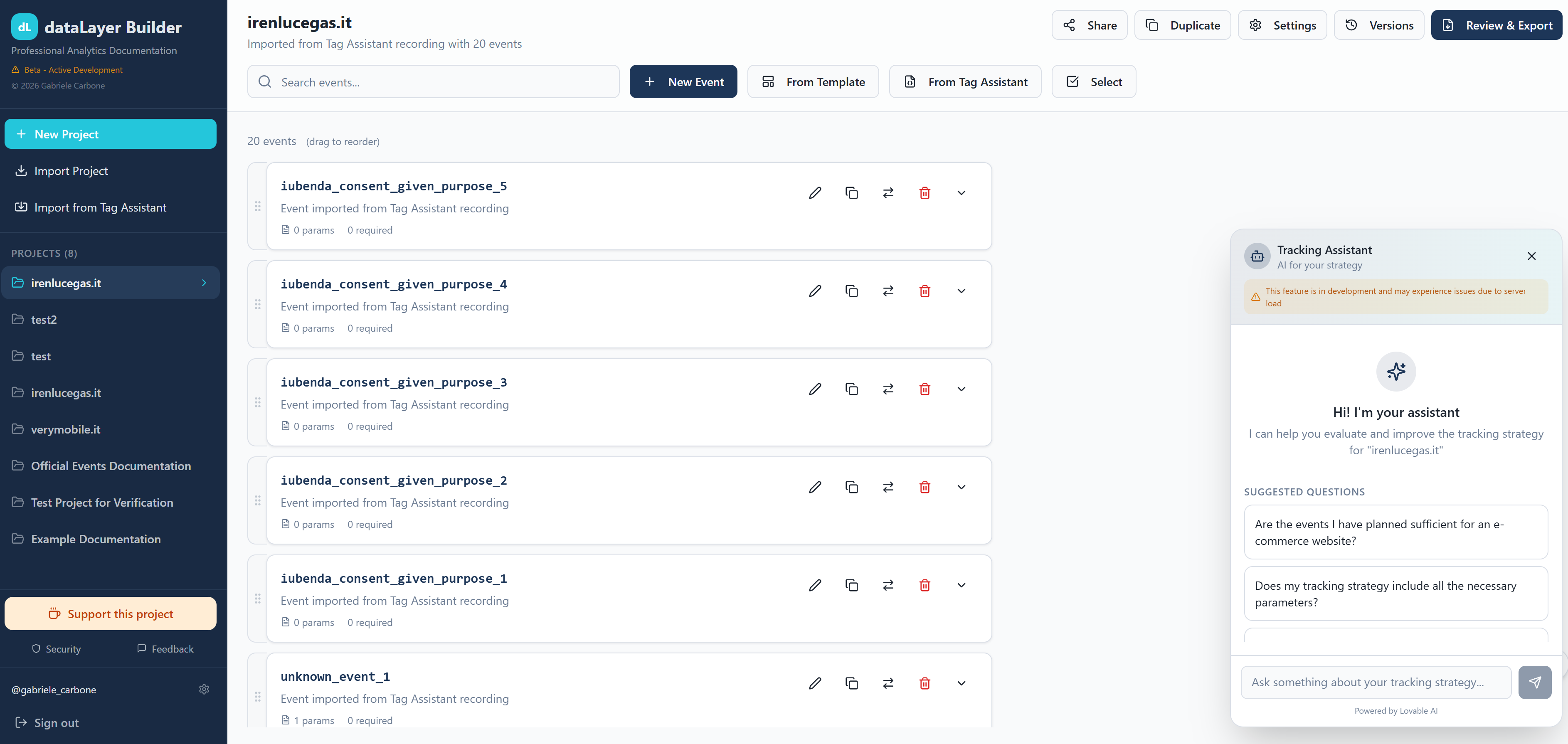The width and height of the screenshot is (1568, 744).
Task: Select the verymobile.it project
Action: tap(66, 429)
